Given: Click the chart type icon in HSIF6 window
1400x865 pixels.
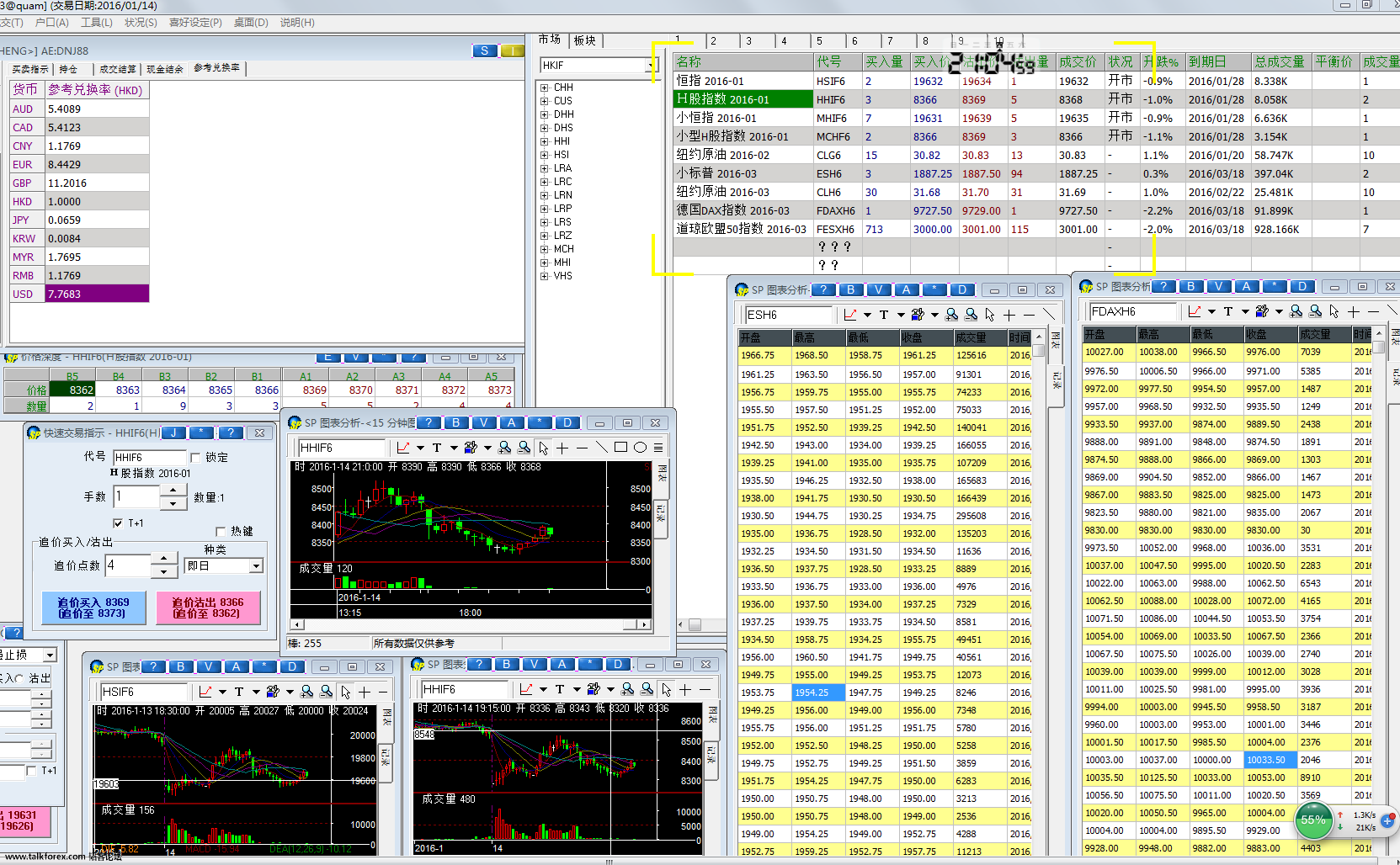Looking at the screenshot, I should [x=205, y=692].
